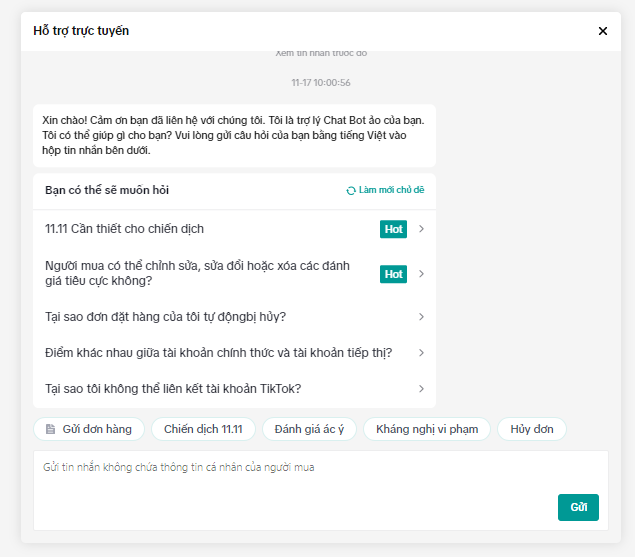Expand chevron for đơn đặt hàng tự động bị hủy
Viewport: 635px width, 557px height.
[422, 317]
